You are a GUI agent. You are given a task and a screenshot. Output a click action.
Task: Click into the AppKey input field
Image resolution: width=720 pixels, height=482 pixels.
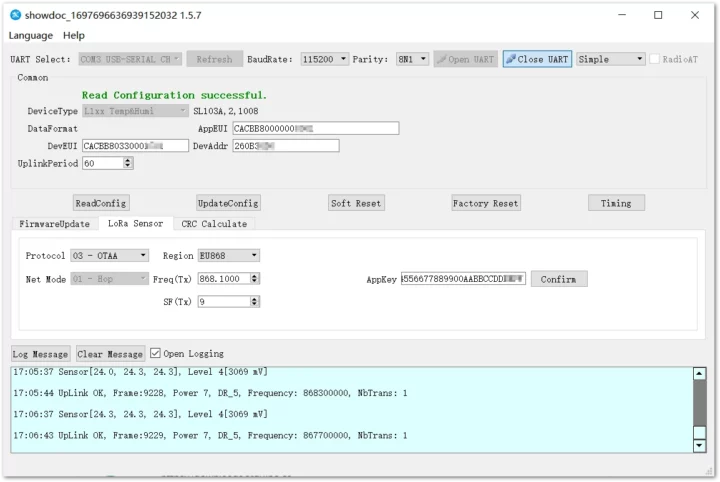tap(462, 279)
